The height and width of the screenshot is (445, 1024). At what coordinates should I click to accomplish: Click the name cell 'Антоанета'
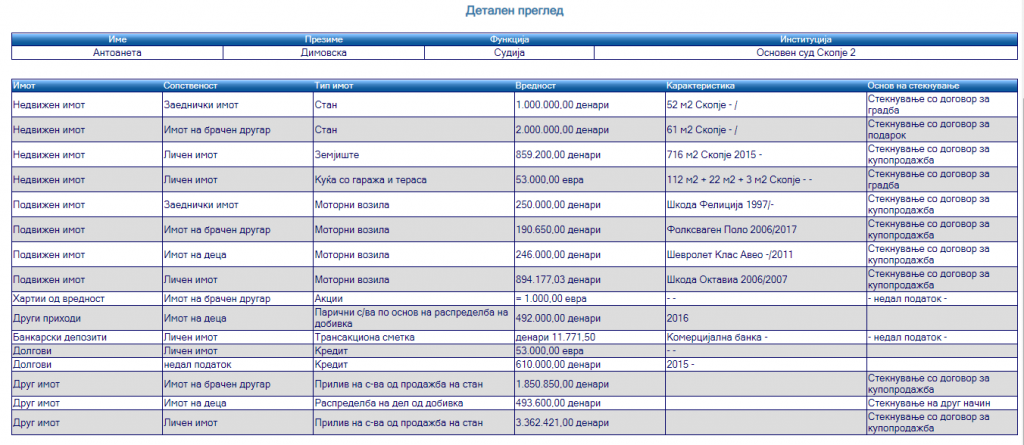click(x=117, y=52)
